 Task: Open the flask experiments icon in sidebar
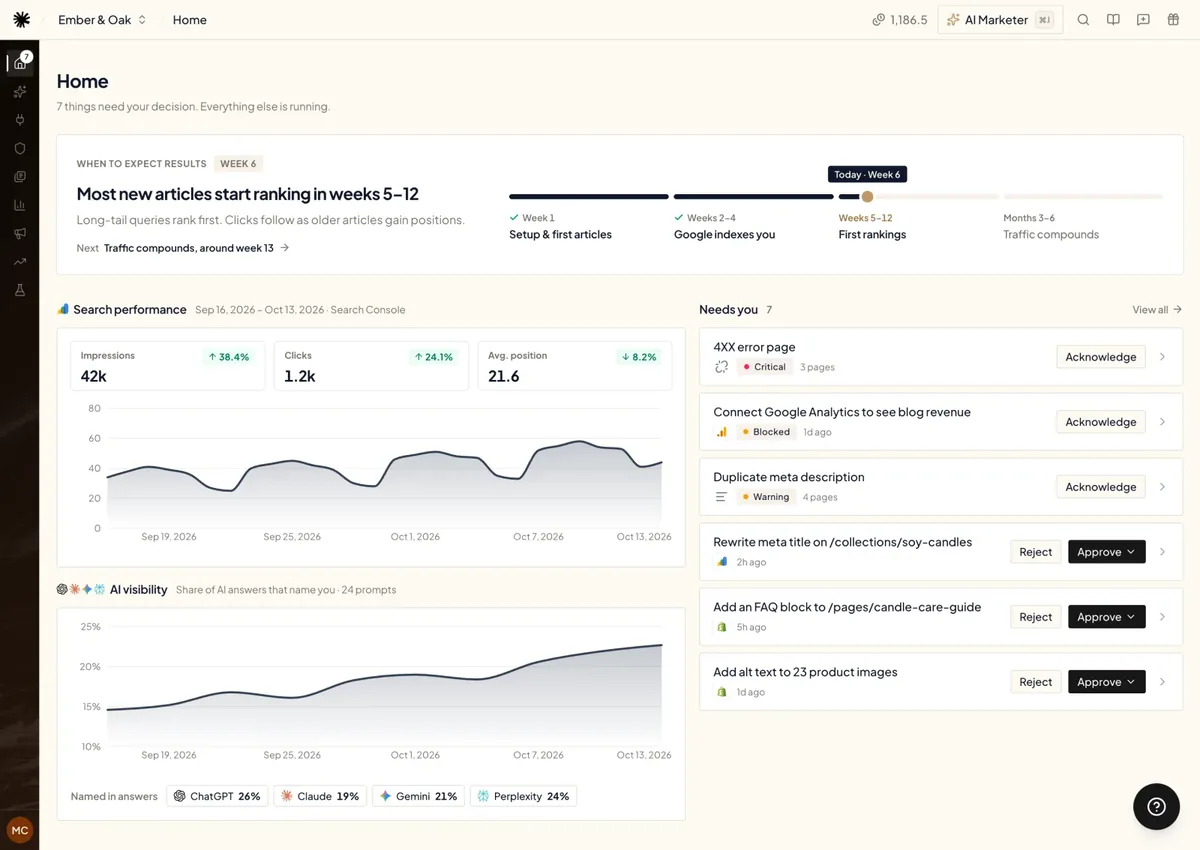(x=20, y=290)
